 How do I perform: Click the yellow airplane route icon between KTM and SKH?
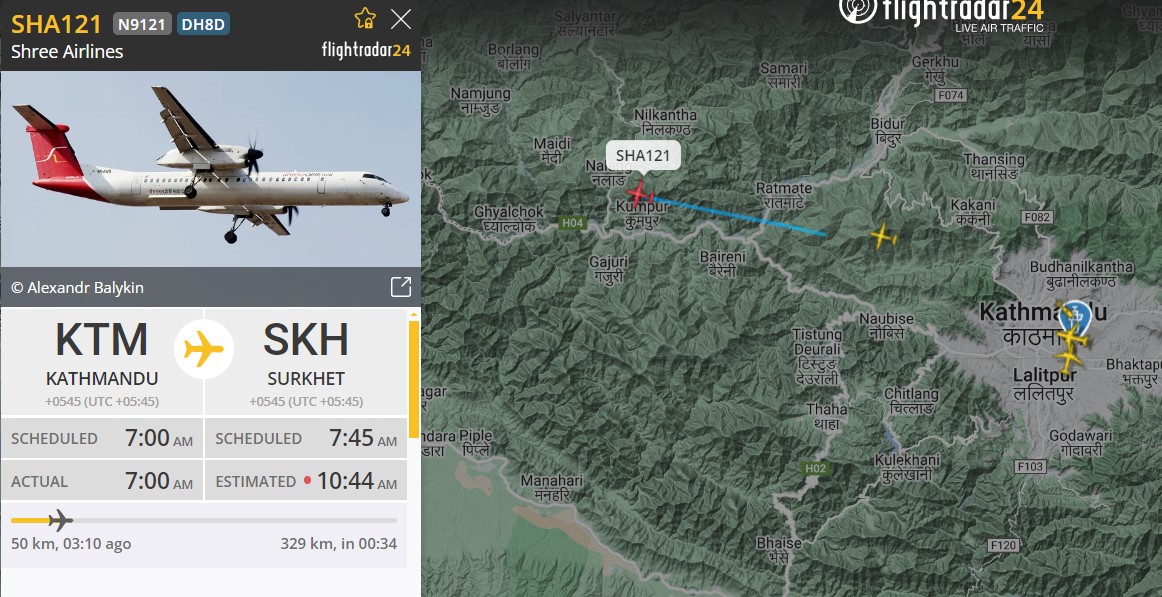(x=204, y=349)
